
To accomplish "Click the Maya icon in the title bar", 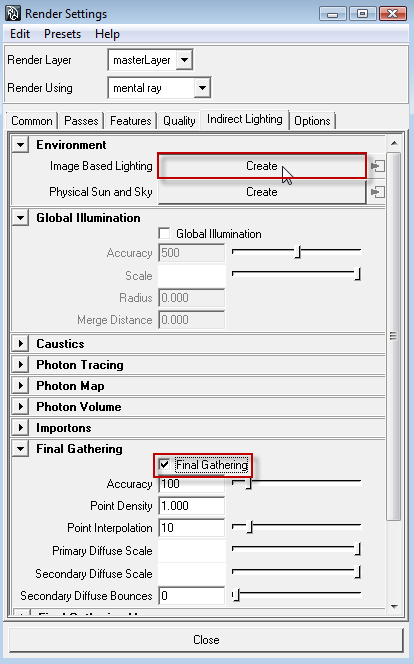I will pyautogui.click(x=13, y=14).
